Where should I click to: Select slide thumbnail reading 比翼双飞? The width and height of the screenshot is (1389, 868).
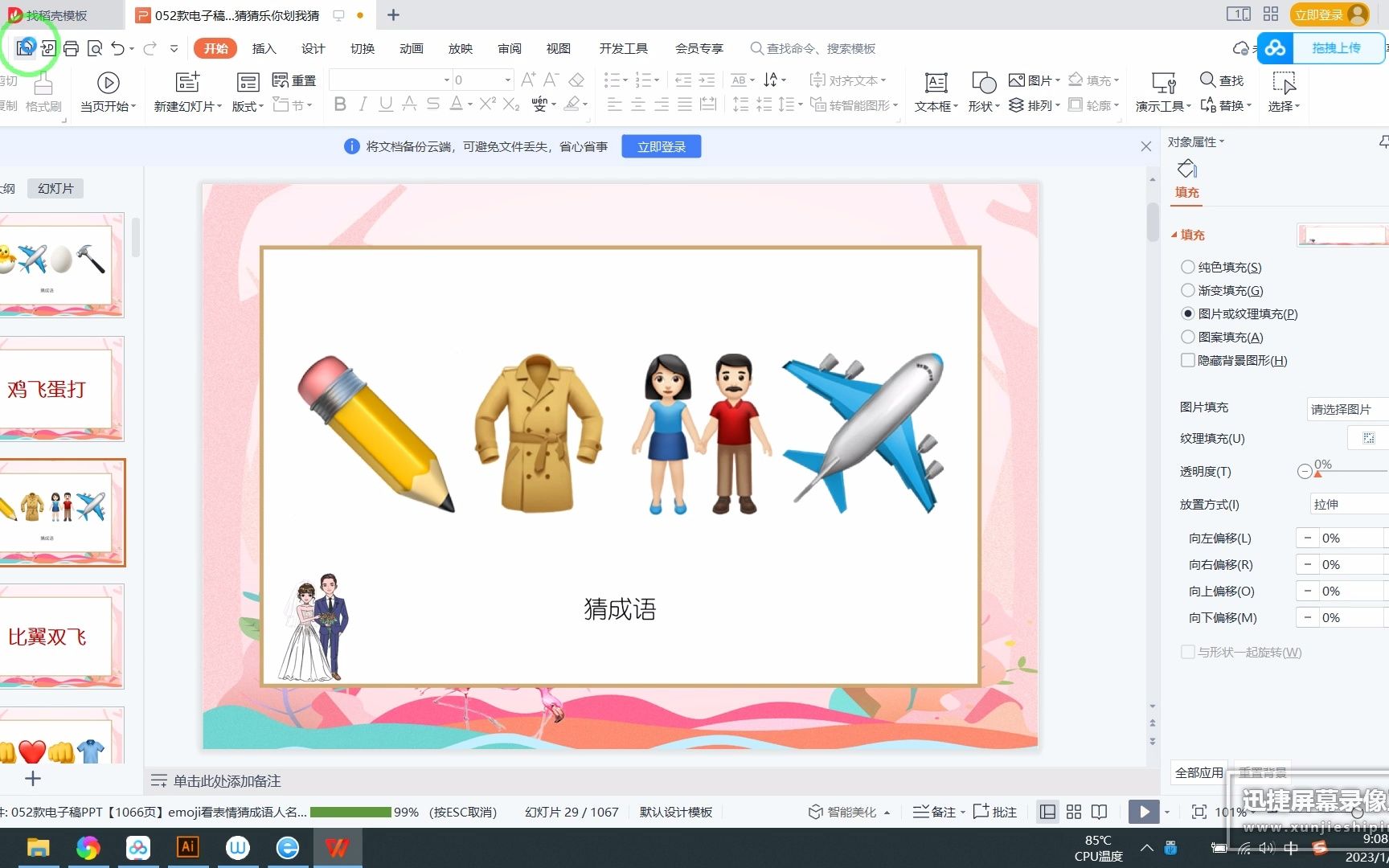point(62,637)
